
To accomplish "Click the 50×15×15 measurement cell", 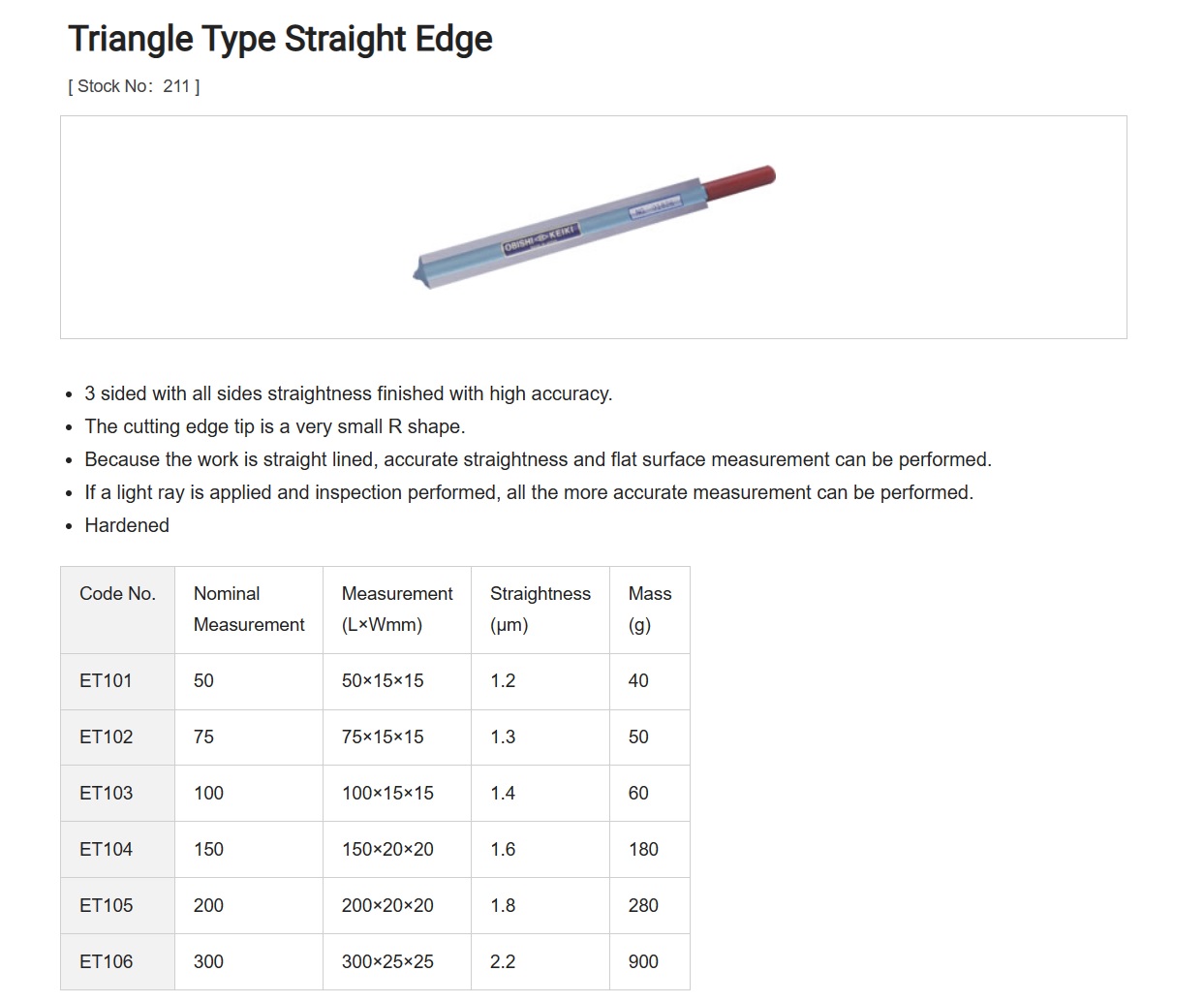I will [397, 681].
